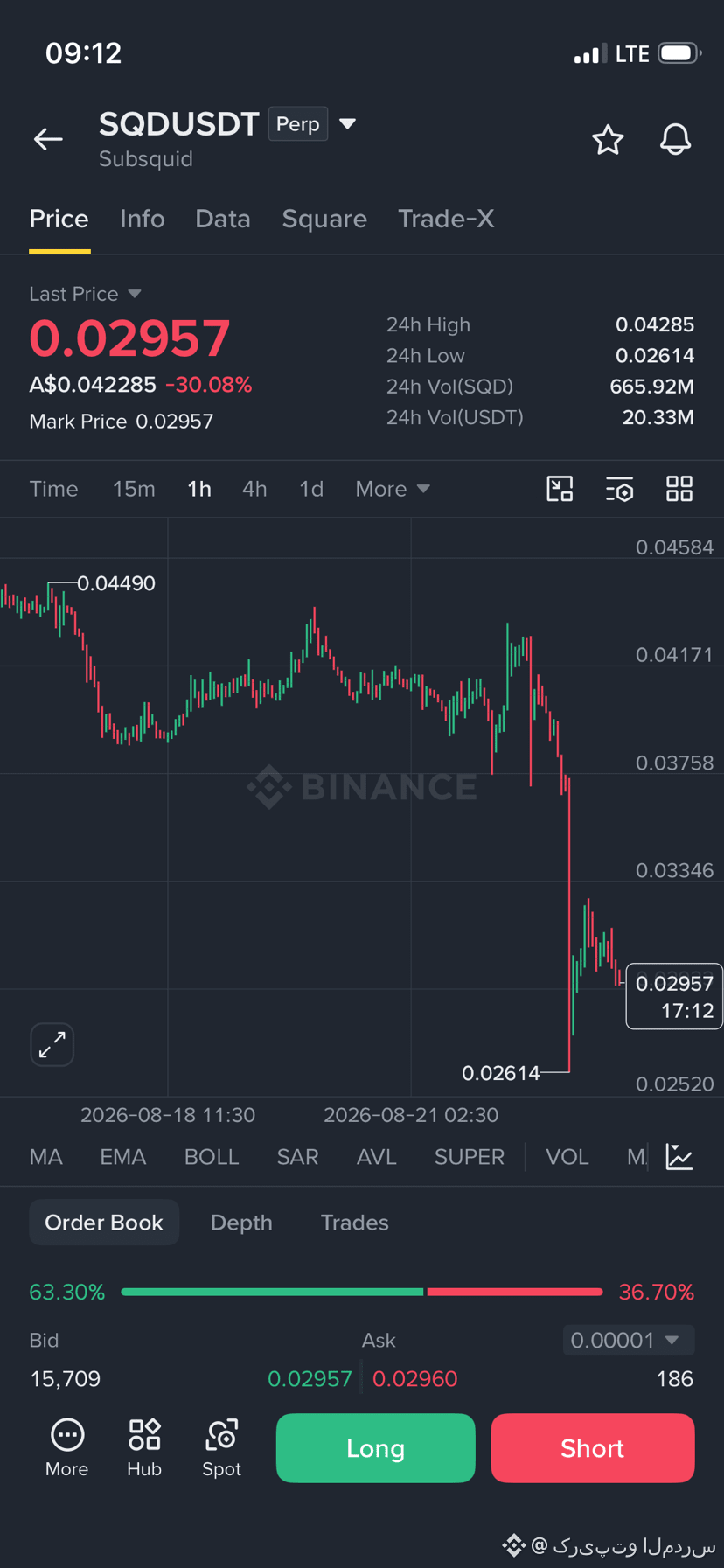724x1568 pixels.
Task: Switch to the Info tab
Action: pyautogui.click(x=142, y=219)
